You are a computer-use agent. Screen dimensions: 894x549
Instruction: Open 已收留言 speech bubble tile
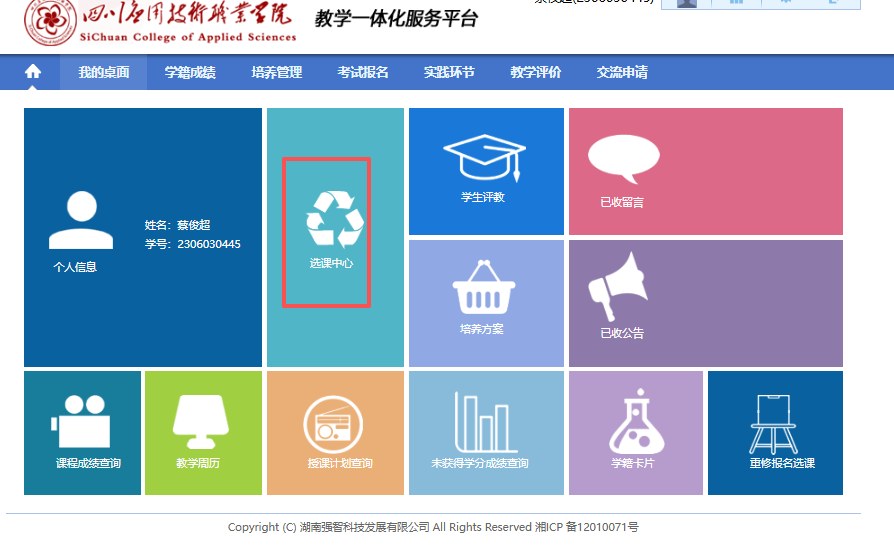706,171
